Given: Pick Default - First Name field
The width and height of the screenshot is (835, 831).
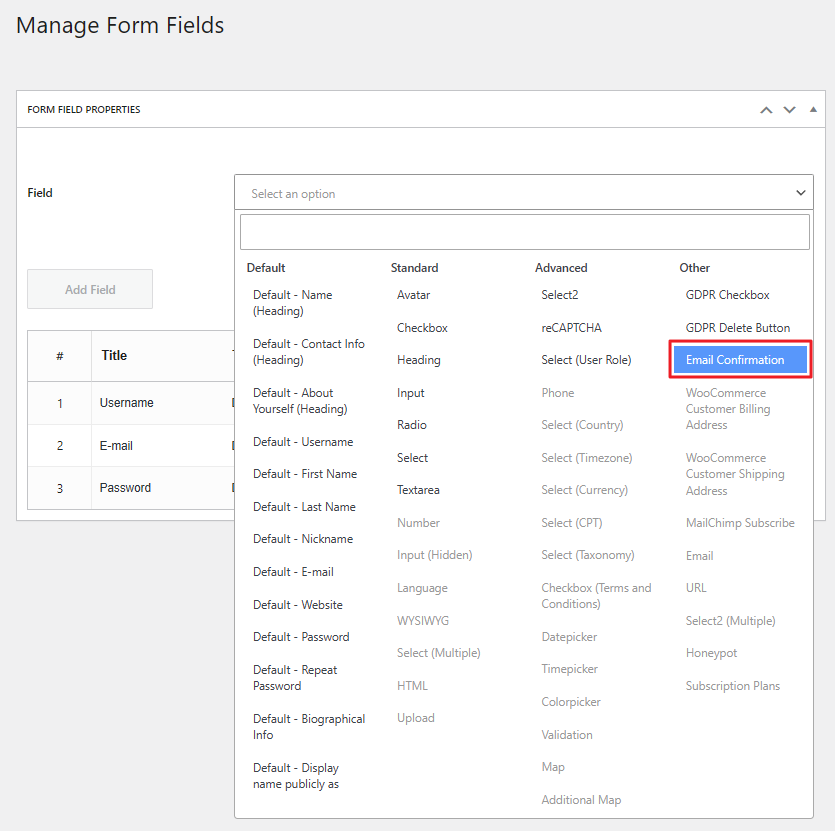Looking at the screenshot, I should click(x=305, y=474).
